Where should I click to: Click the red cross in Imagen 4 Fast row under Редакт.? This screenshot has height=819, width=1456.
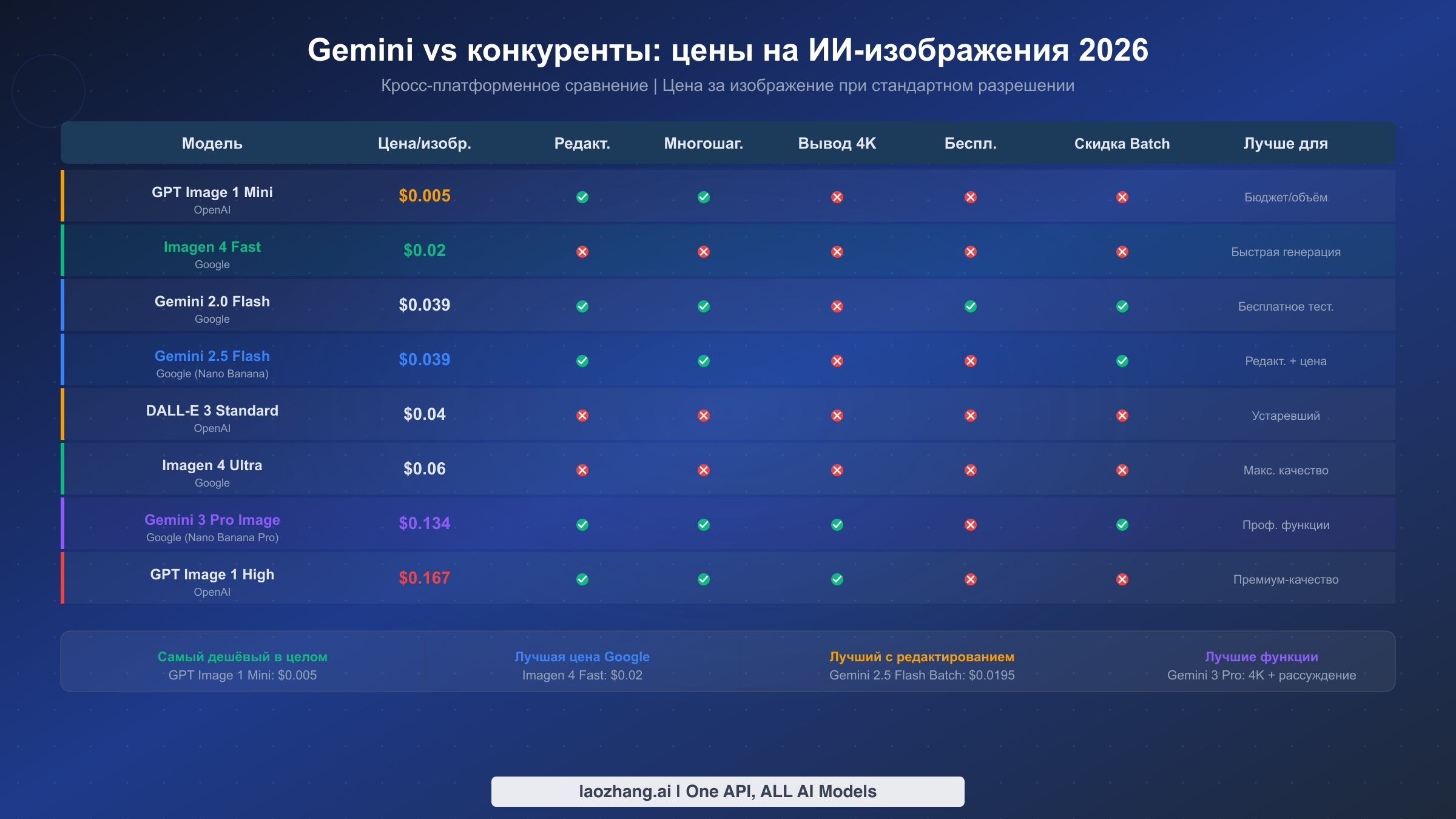point(582,252)
